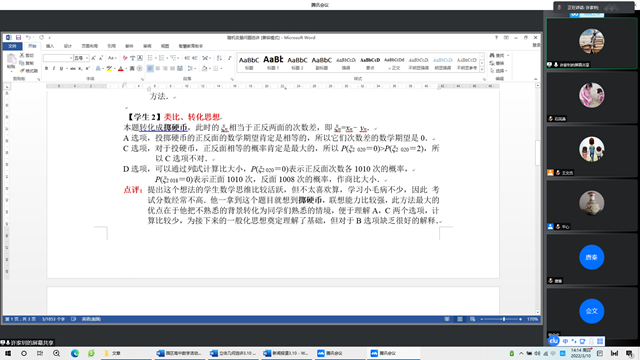
Task: Open the Numbering list dropdown arrow
Action: 167,58
